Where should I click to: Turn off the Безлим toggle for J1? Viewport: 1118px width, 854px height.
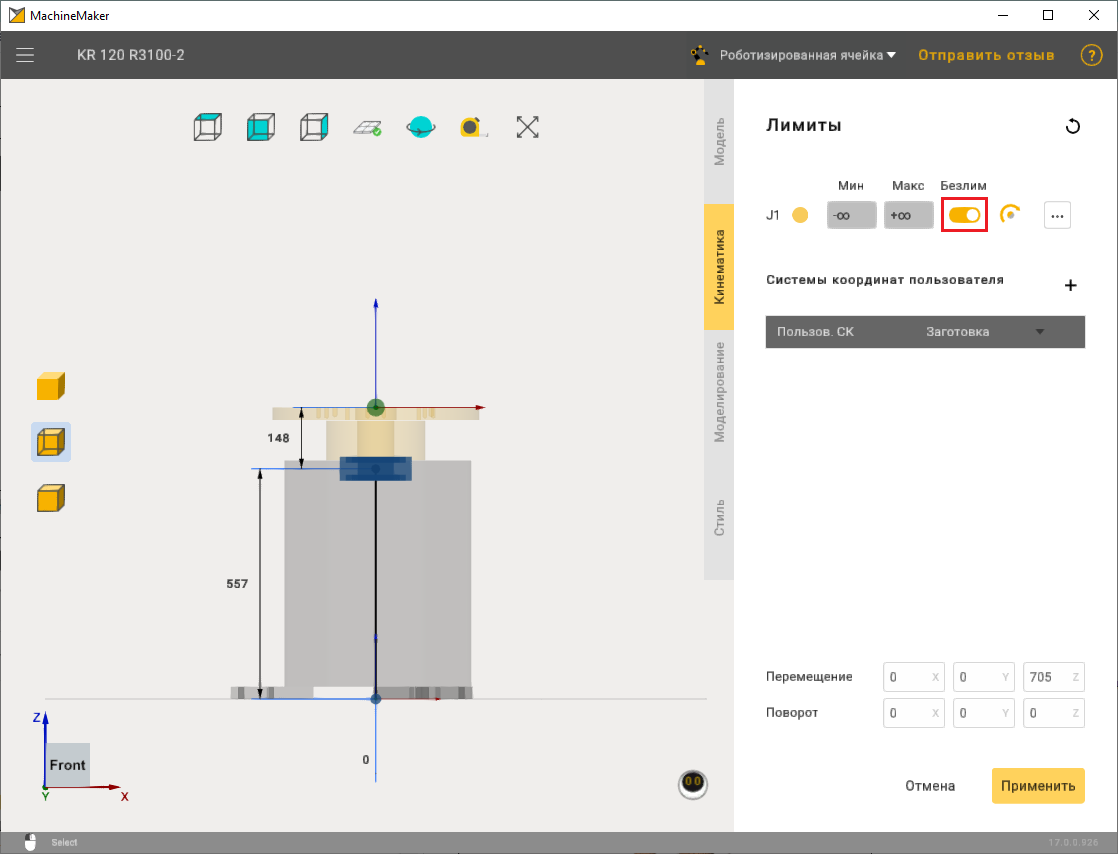coord(964,215)
